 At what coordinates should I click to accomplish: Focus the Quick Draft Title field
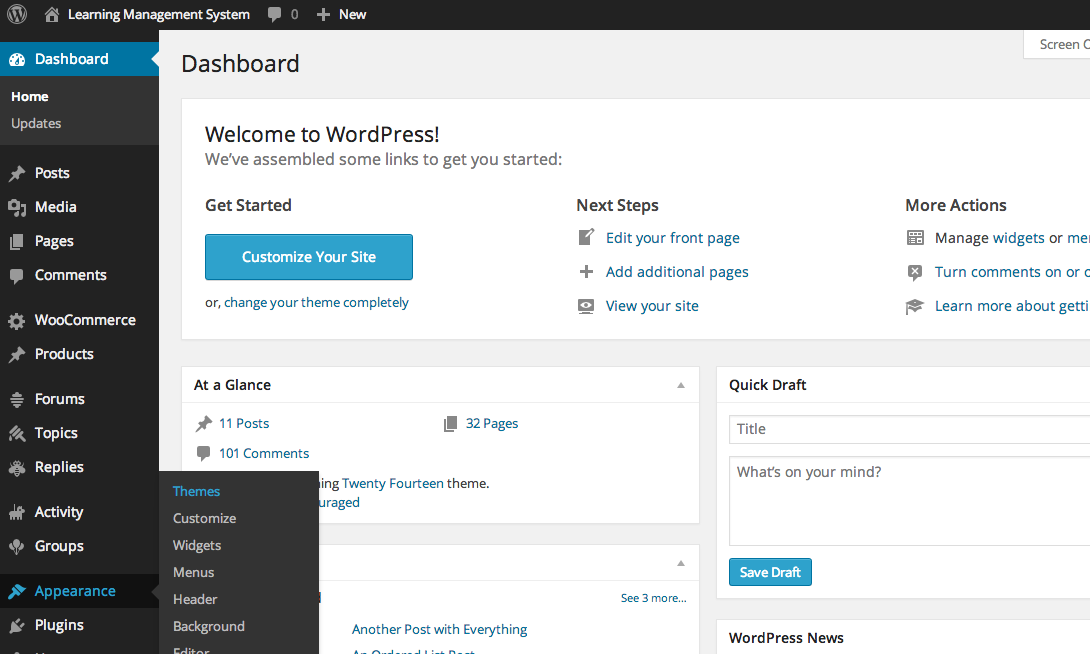pyautogui.click(x=909, y=430)
